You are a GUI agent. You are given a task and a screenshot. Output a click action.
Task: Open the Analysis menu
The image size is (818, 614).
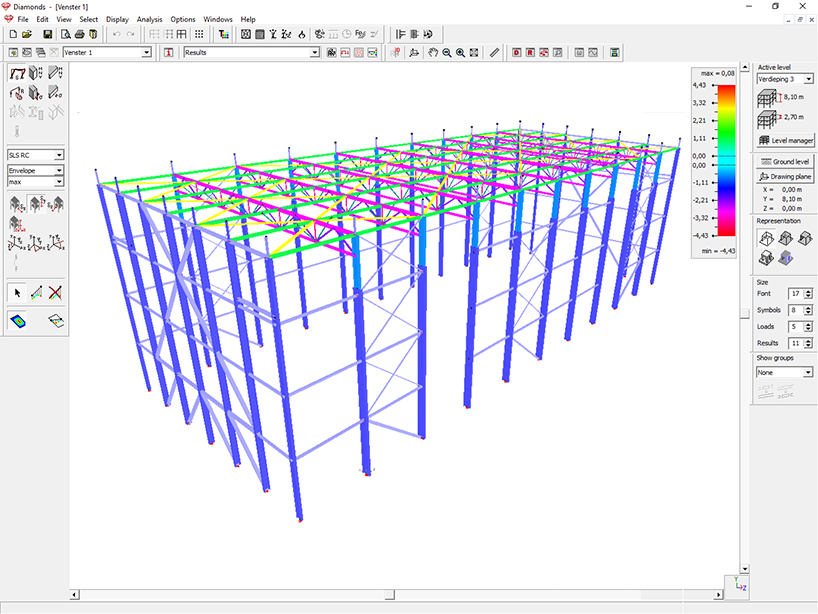[149, 19]
